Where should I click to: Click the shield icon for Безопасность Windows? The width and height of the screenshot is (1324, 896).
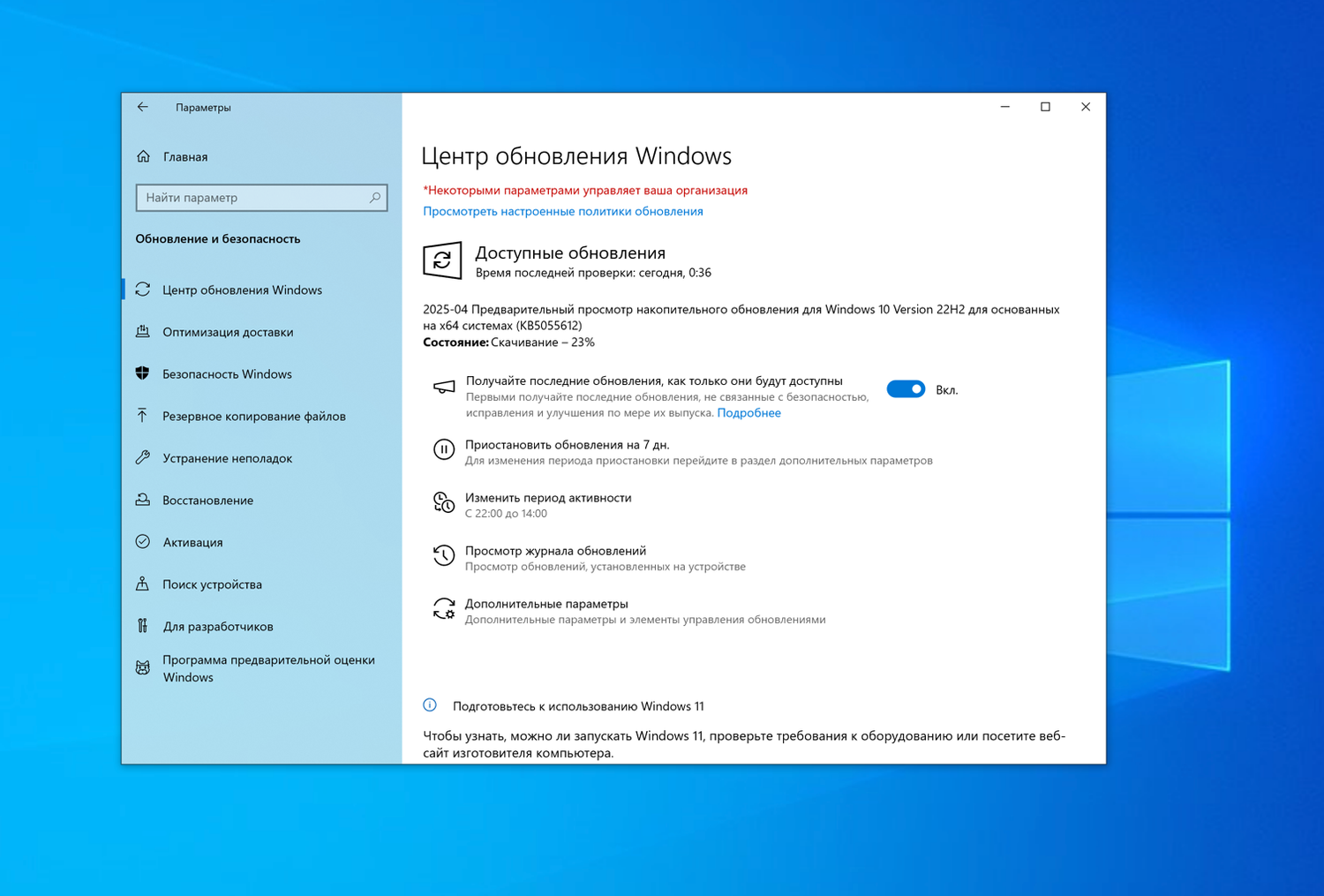tap(143, 373)
